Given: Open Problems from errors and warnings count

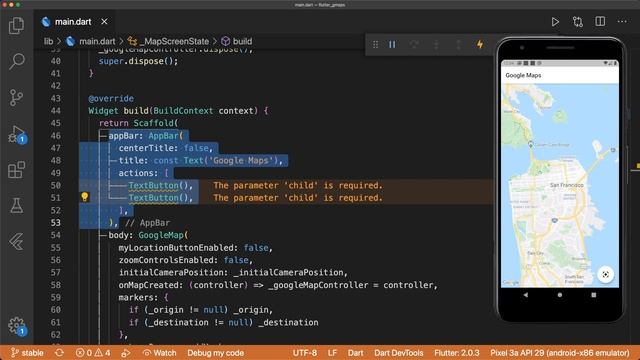Looking at the screenshot, I should click(x=93, y=353).
